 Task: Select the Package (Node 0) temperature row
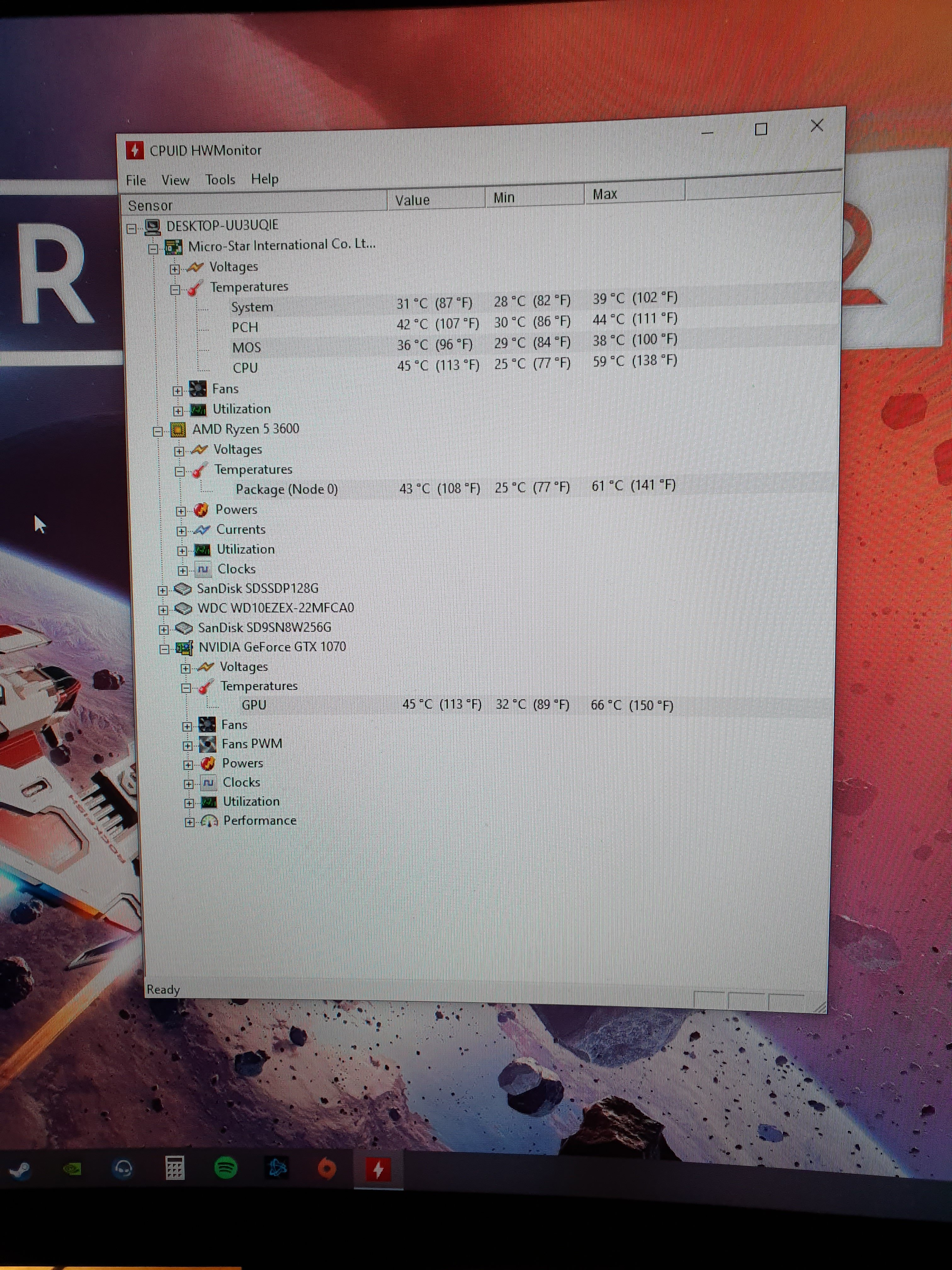[x=286, y=489]
